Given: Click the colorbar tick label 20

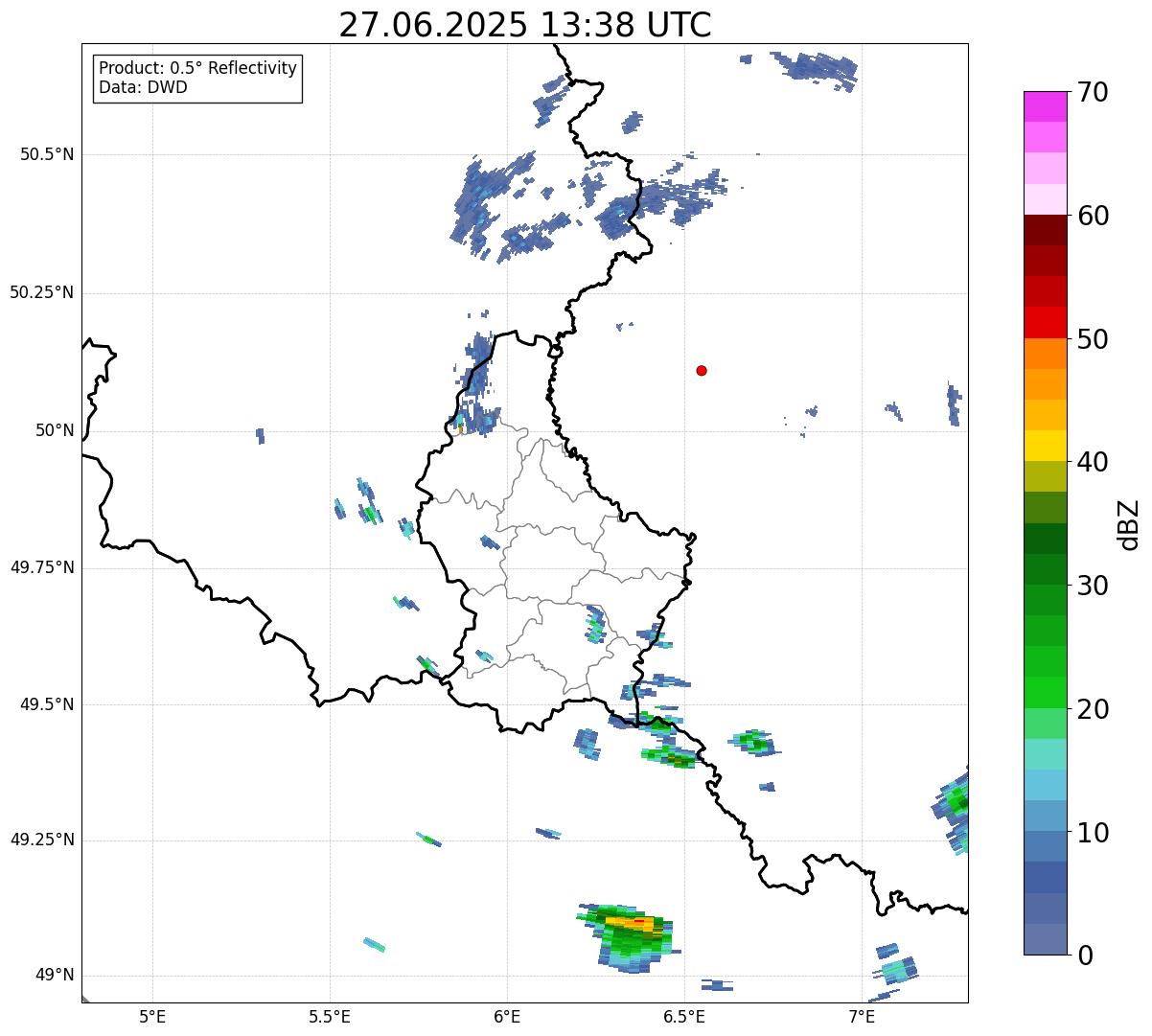Looking at the screenshot, I should pyautogui.click(x=1093, y=709).
